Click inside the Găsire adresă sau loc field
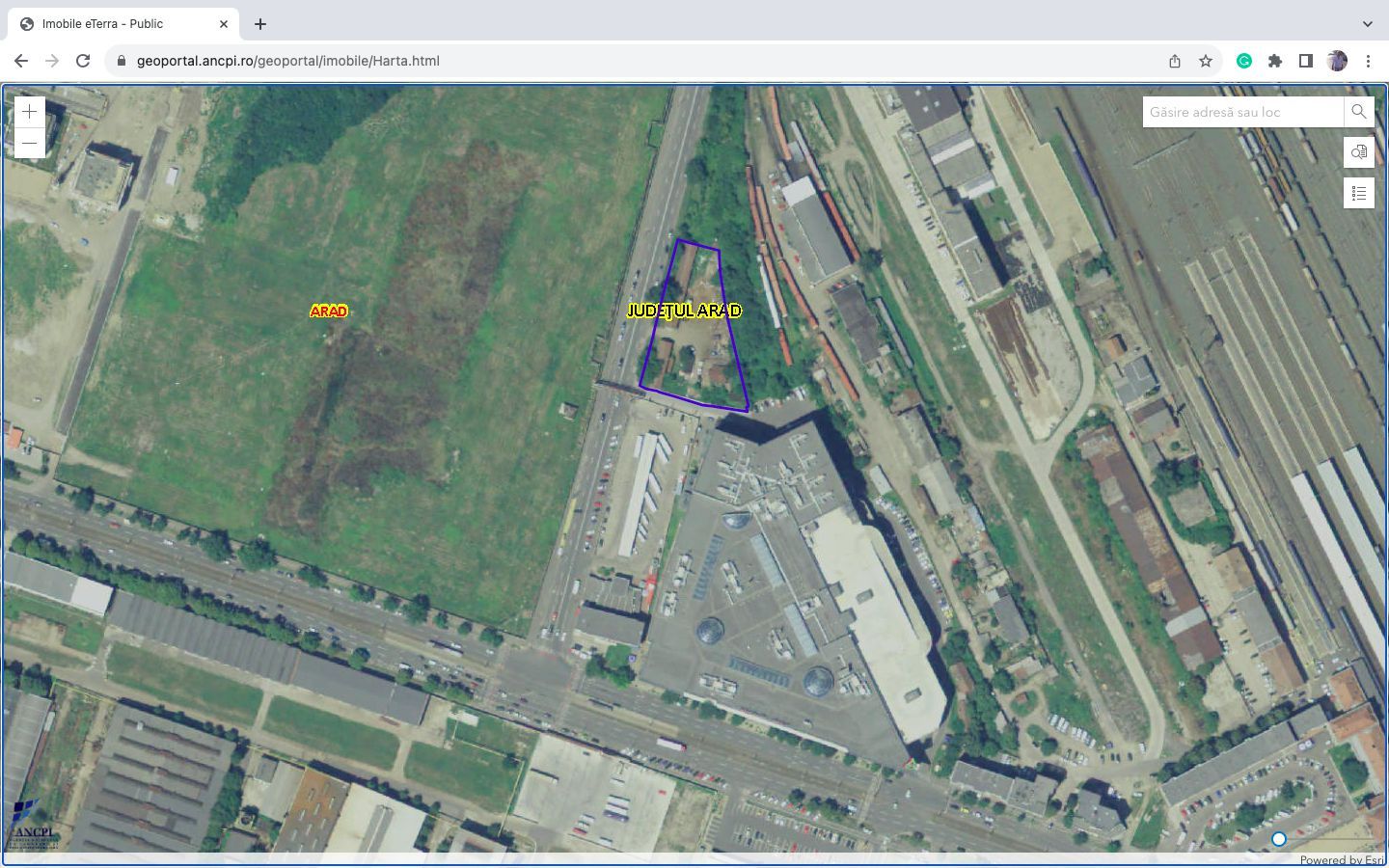 pyautogui.click(x=1239, y=111)
